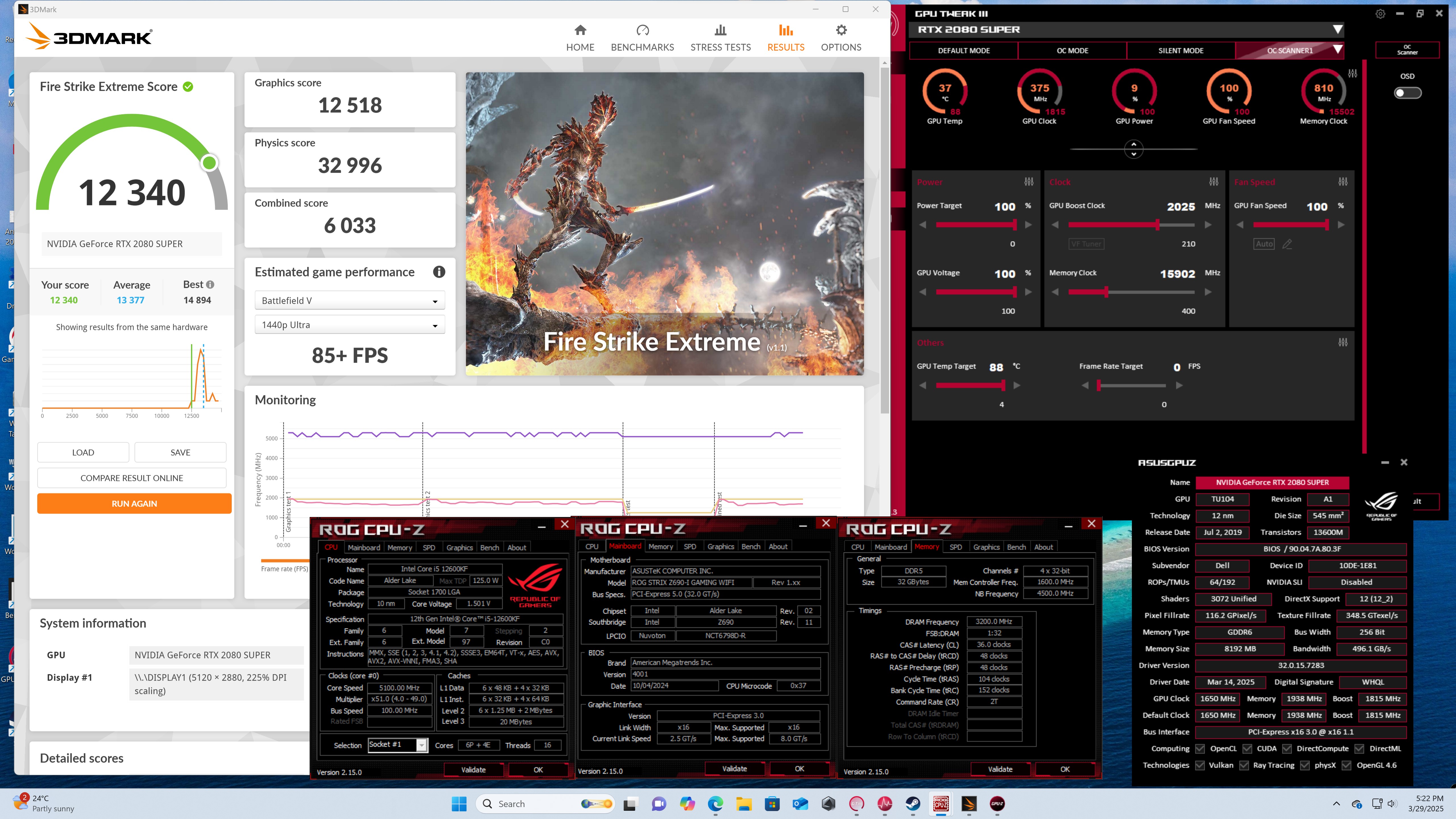1456x819 pixels.
Task: Go to STRESS TESTS in 3DMark
Action: (720, 38)
